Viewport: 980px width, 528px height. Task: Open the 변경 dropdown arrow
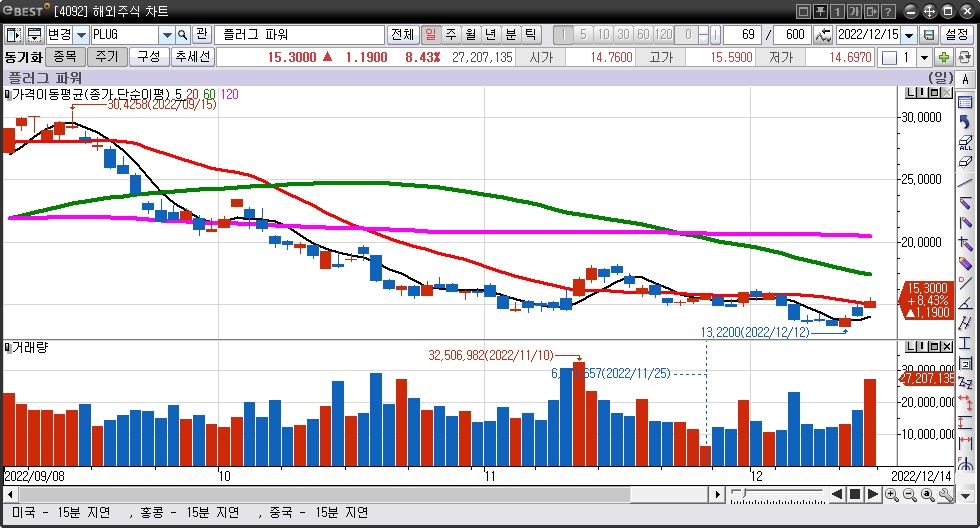[81, 35]
